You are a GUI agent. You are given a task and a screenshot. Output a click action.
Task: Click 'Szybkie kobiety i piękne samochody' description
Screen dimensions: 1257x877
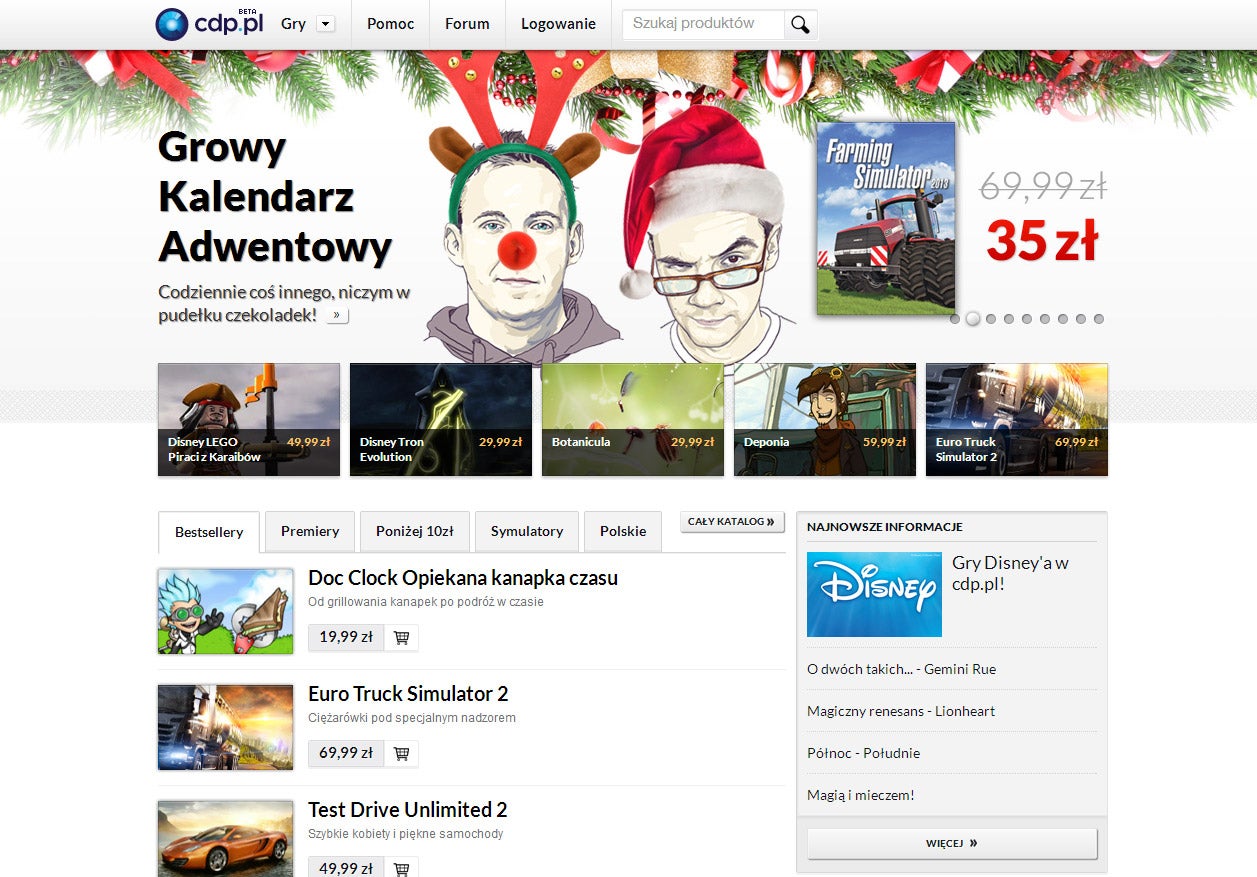(406, 834)
